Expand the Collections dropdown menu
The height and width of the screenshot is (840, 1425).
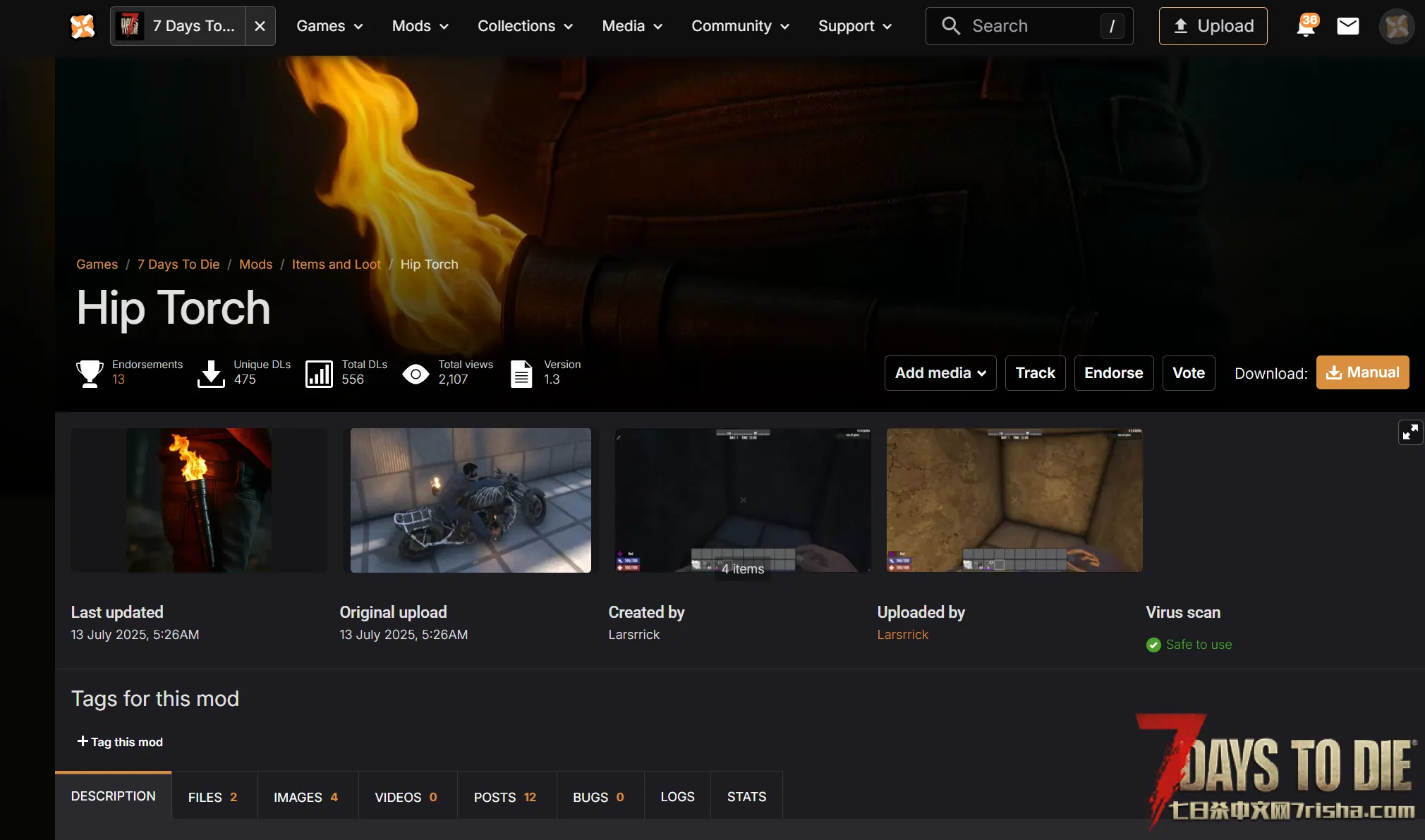pos(525,26)
